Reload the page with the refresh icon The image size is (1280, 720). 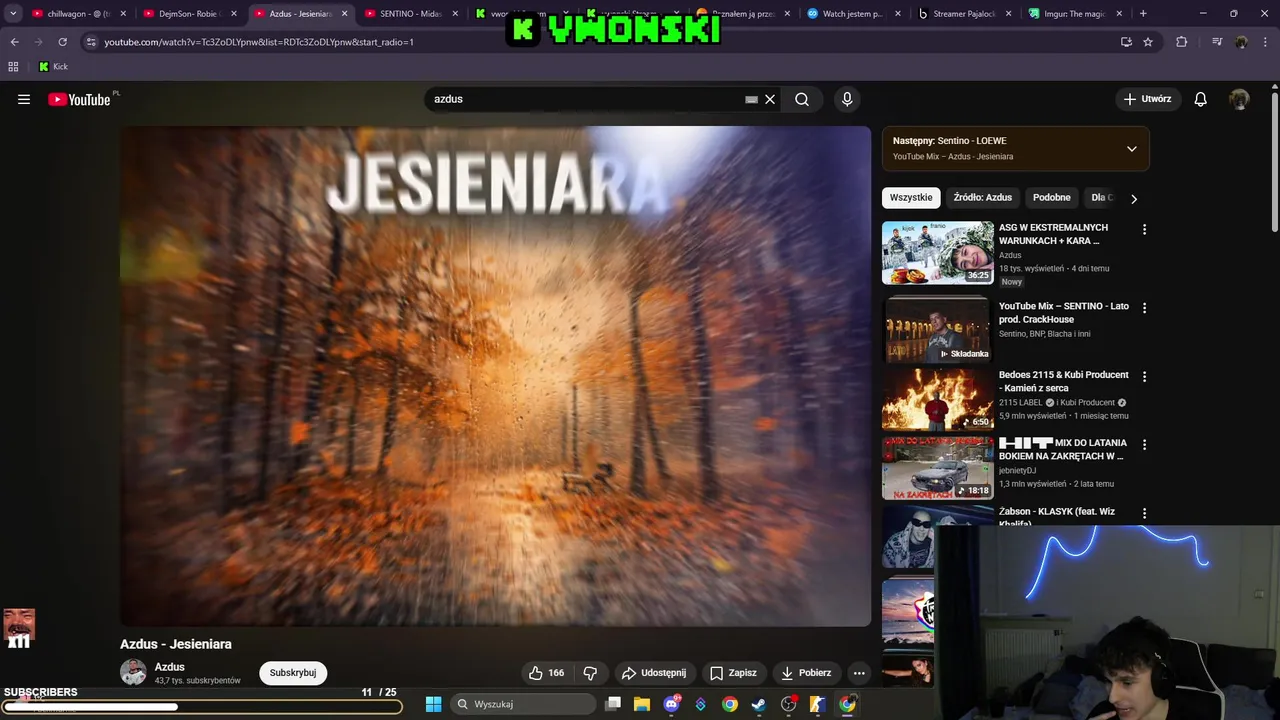pyautogui.click(x=62, y=42)
